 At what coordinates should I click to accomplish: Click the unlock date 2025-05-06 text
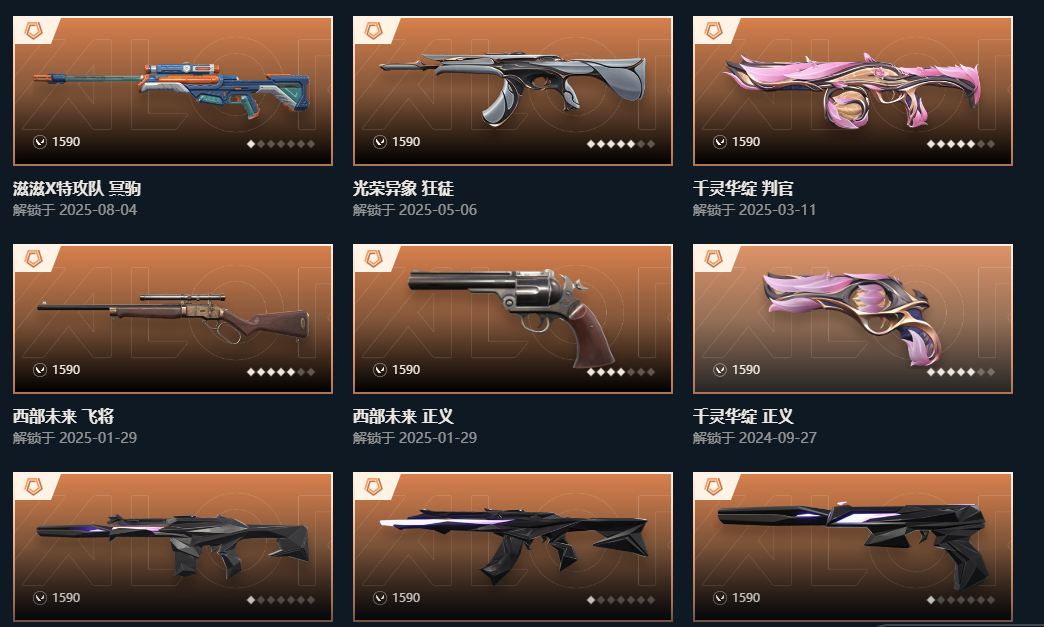[x=415, y=210]
